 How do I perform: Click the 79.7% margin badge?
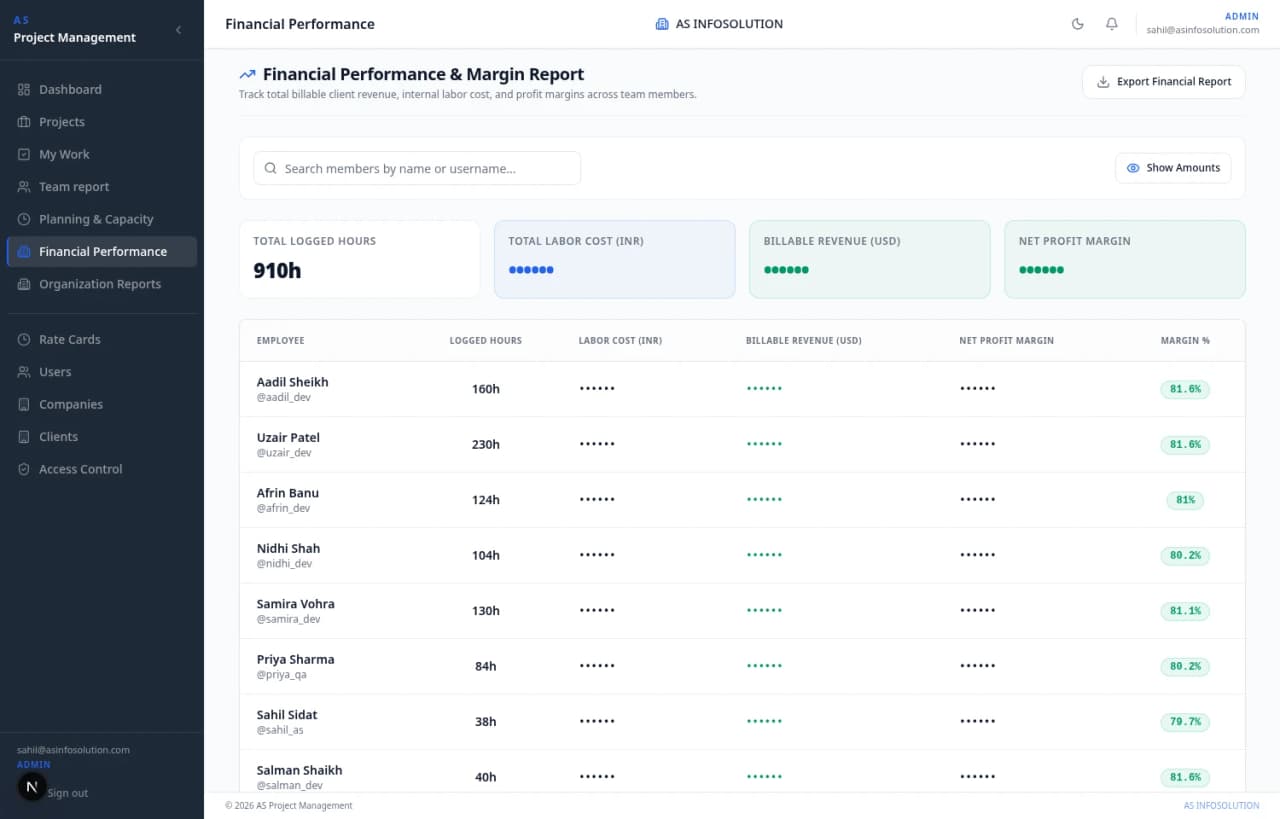tap(1185, 721)
